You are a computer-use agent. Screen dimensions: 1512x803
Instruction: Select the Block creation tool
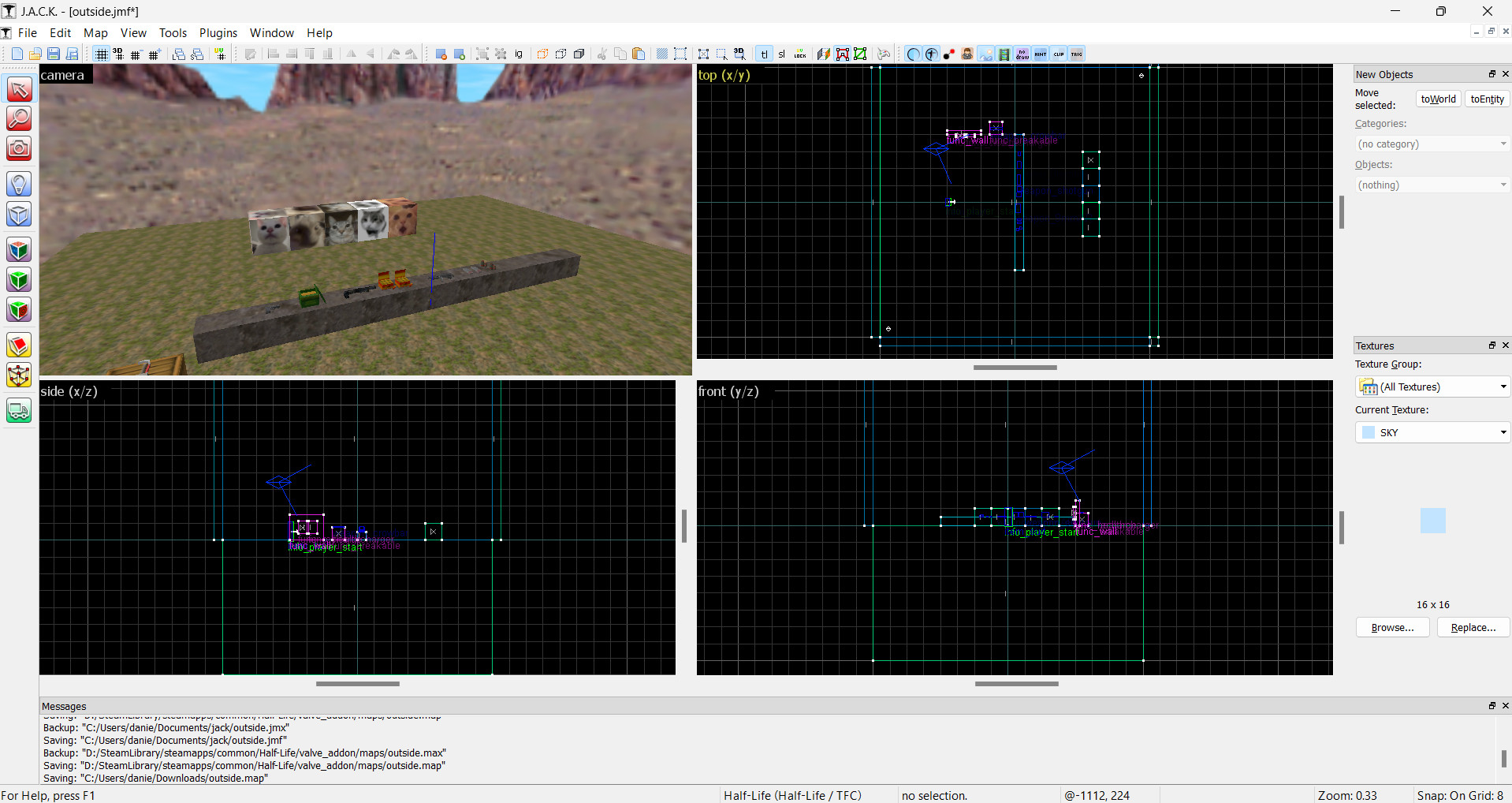18,214
